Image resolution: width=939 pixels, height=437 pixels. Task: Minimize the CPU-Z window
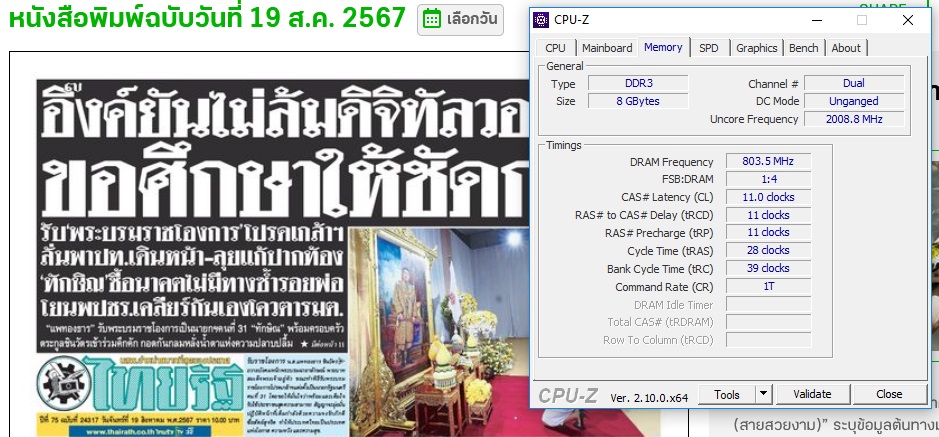pos(816,20)
